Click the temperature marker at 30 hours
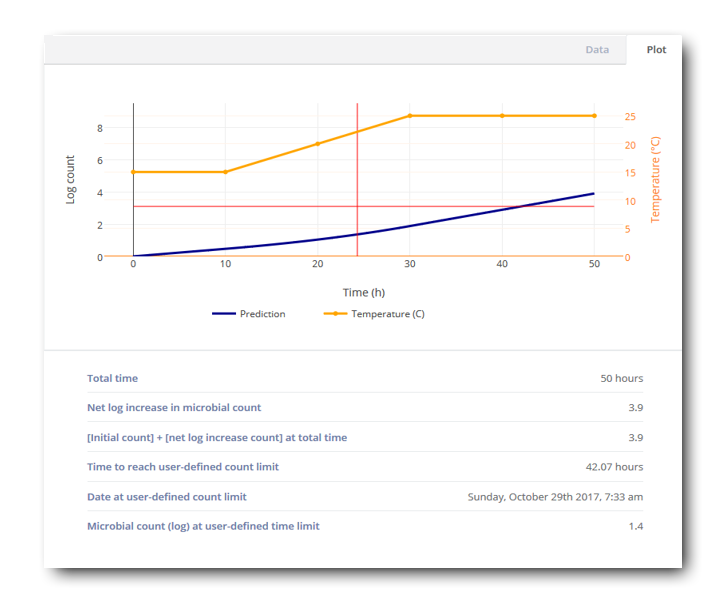 point(410,116)
